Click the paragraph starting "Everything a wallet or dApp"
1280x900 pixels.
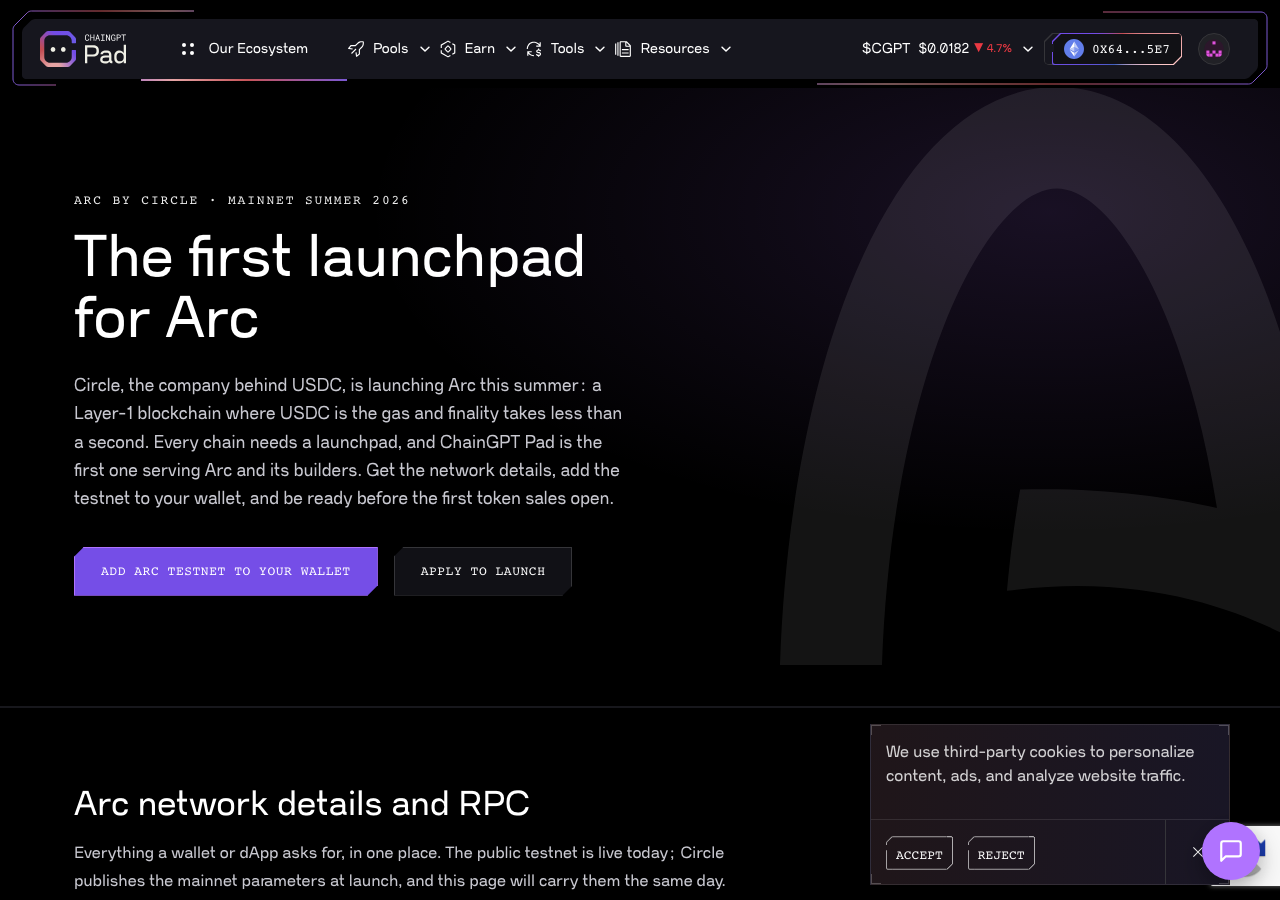point(400,867)
